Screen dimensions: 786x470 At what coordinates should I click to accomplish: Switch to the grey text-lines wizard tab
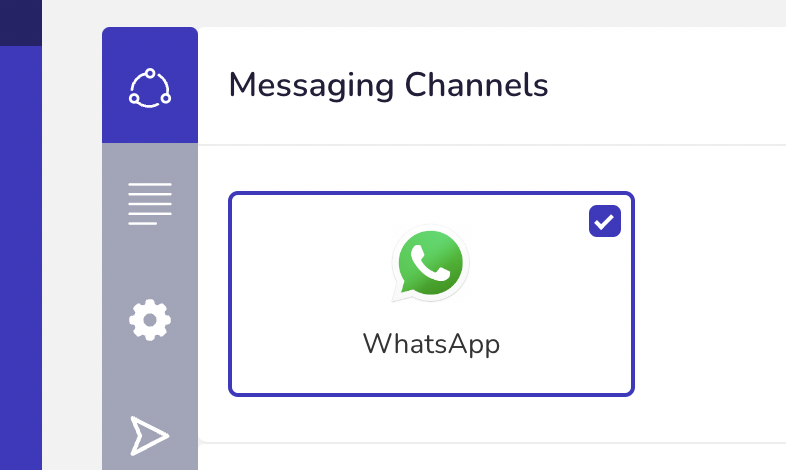150,201
